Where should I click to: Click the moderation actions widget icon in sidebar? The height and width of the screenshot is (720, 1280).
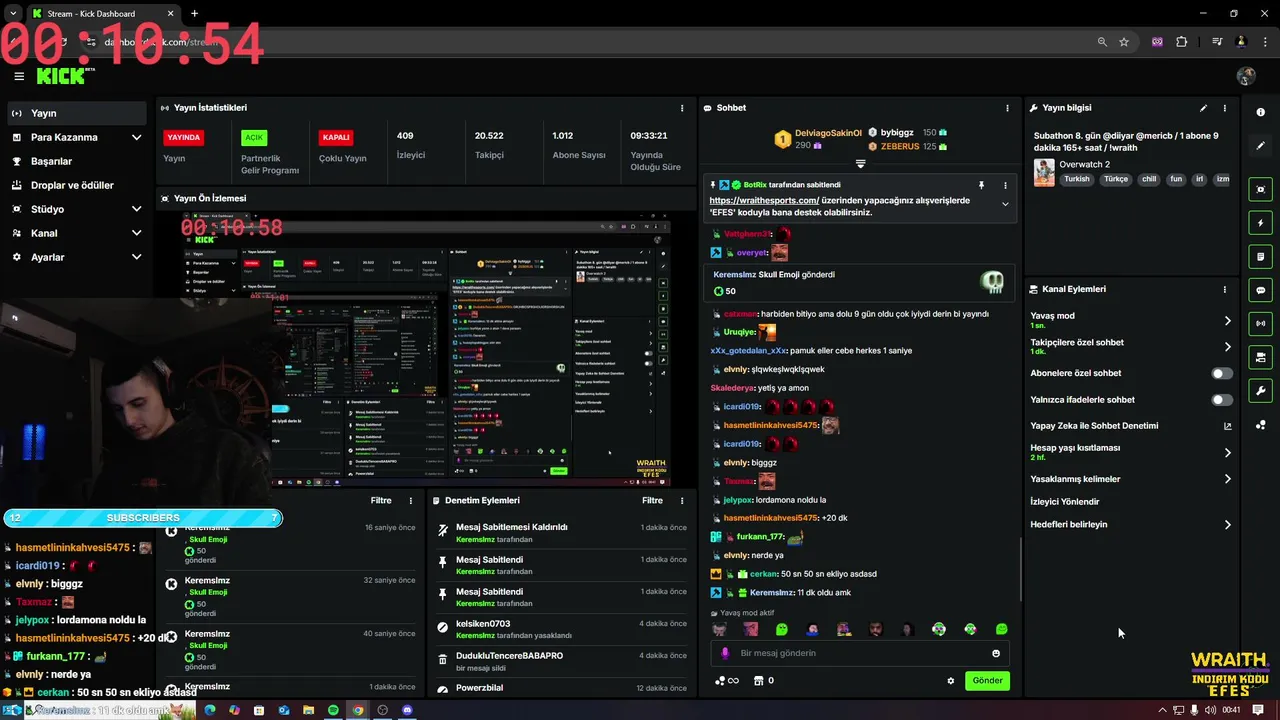pos(1261,357)
